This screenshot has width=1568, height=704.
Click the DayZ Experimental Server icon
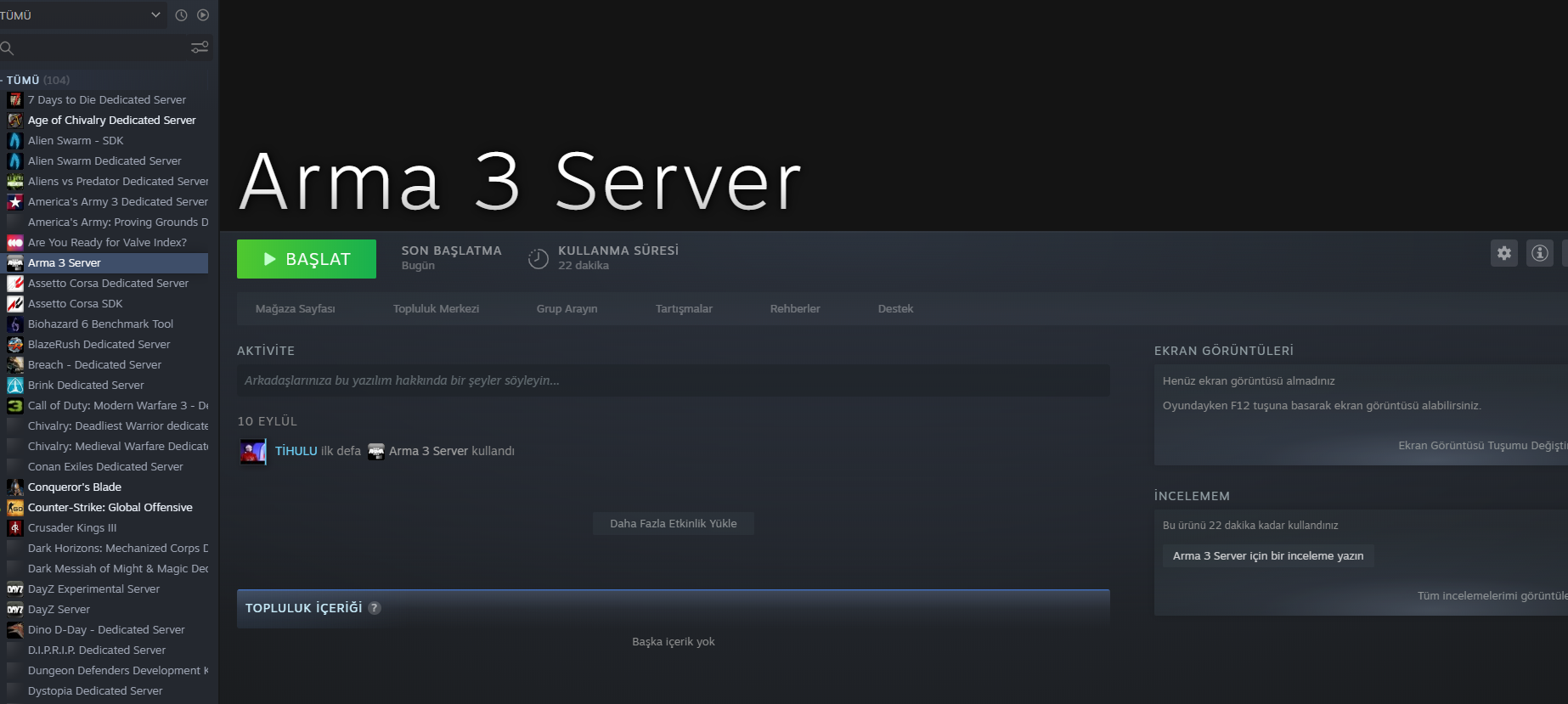(15, 589)
